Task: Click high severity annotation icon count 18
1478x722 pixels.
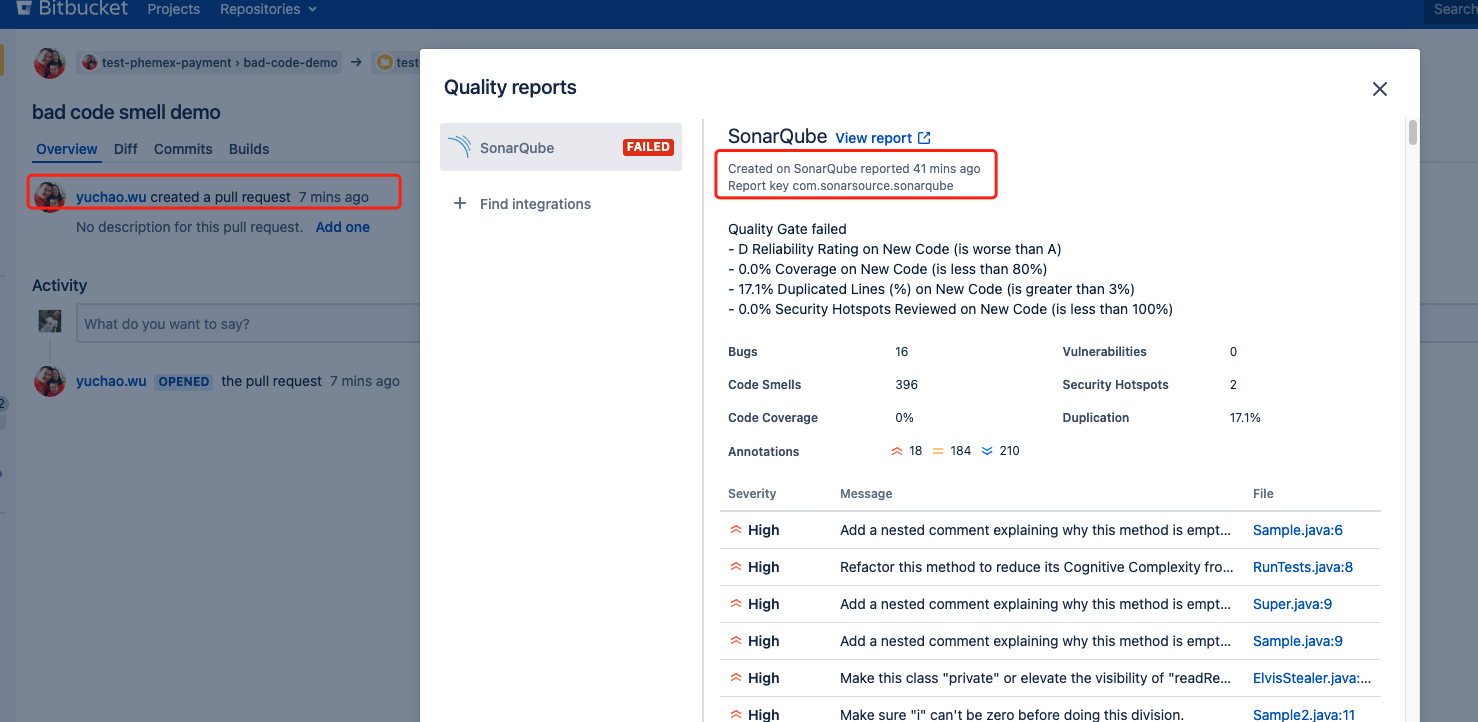Action: pyautogui.click(x=906, y=451)
